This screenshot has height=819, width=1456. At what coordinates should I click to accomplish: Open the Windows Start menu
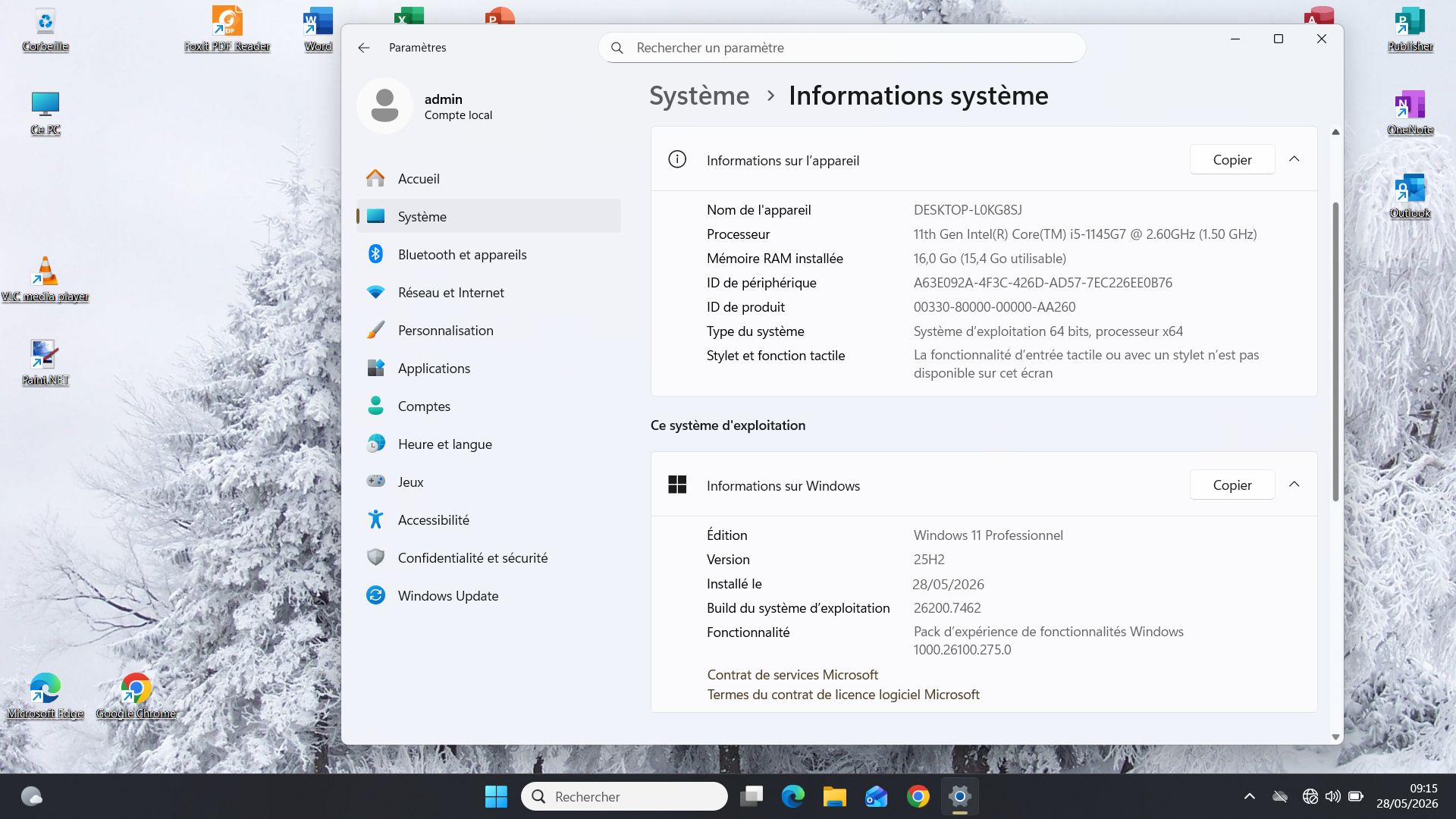click(x=496, y=796)
